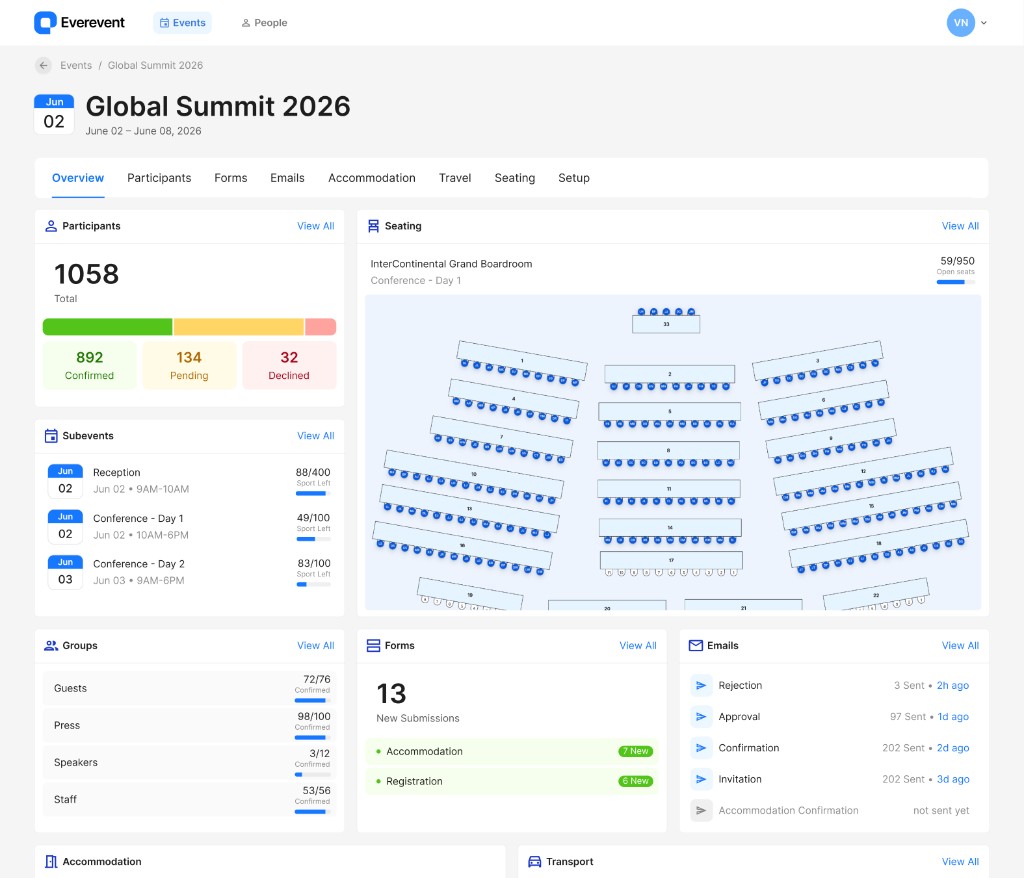1024x878 pixels.
Task: Open the VN user account dropdown
Action: (967, 22)
